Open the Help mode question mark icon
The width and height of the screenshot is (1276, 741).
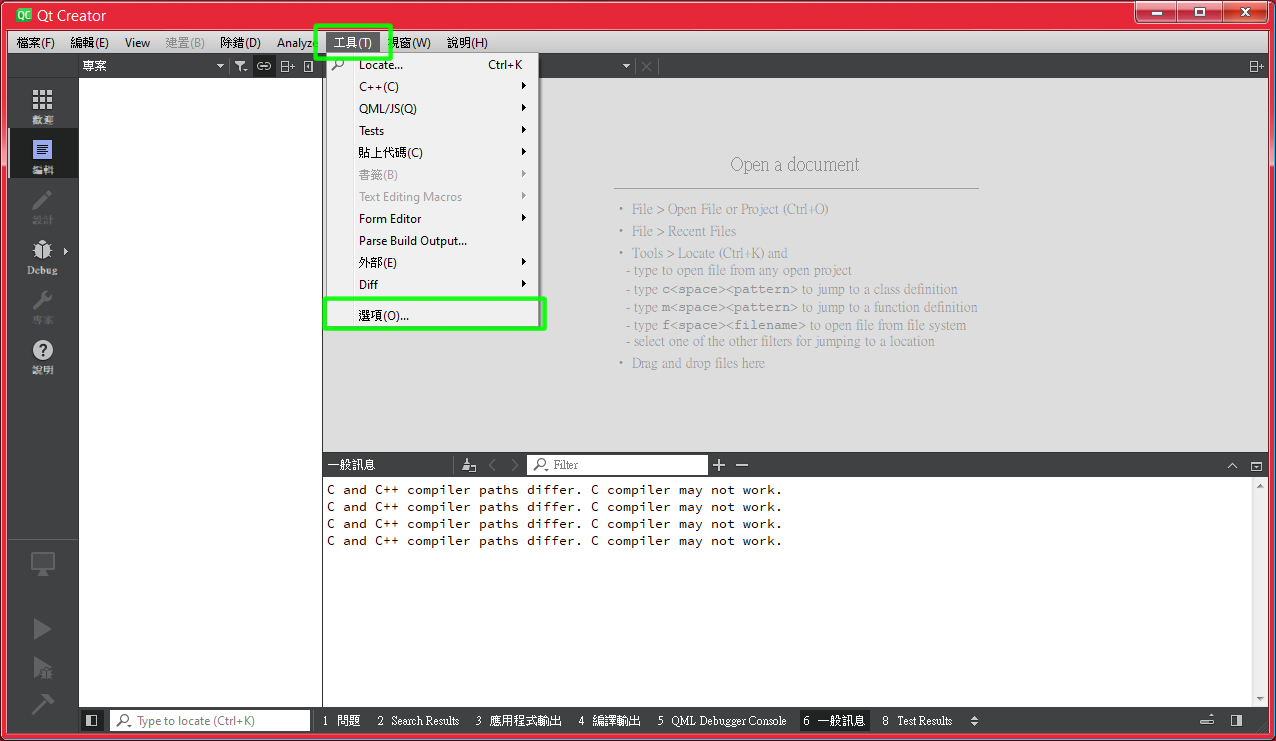(x=42, y=355)
